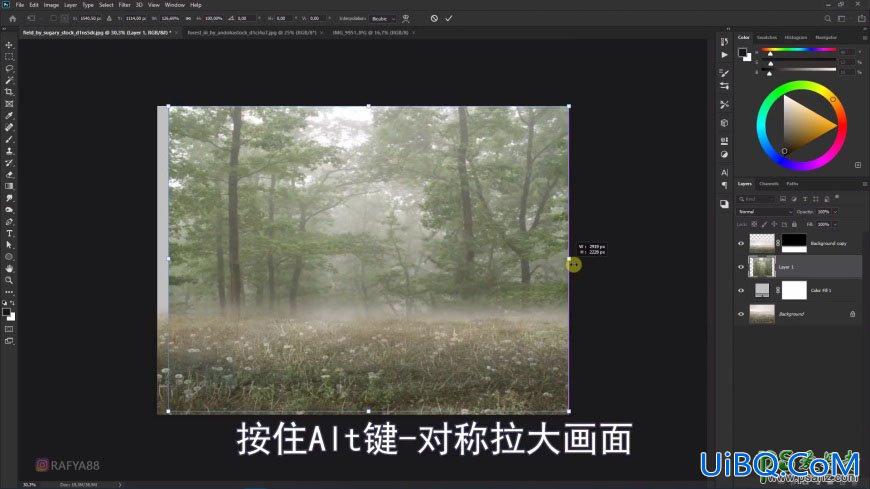The height and width of the screenshot is (489, 870).
Task: Select the Dodge tool
Action: [x=9, y=210]
